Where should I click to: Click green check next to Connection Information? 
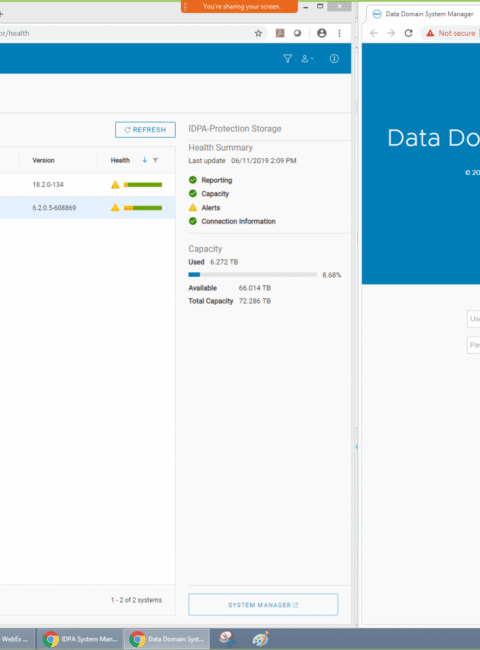pyautogui.click(x=193, y=221)
